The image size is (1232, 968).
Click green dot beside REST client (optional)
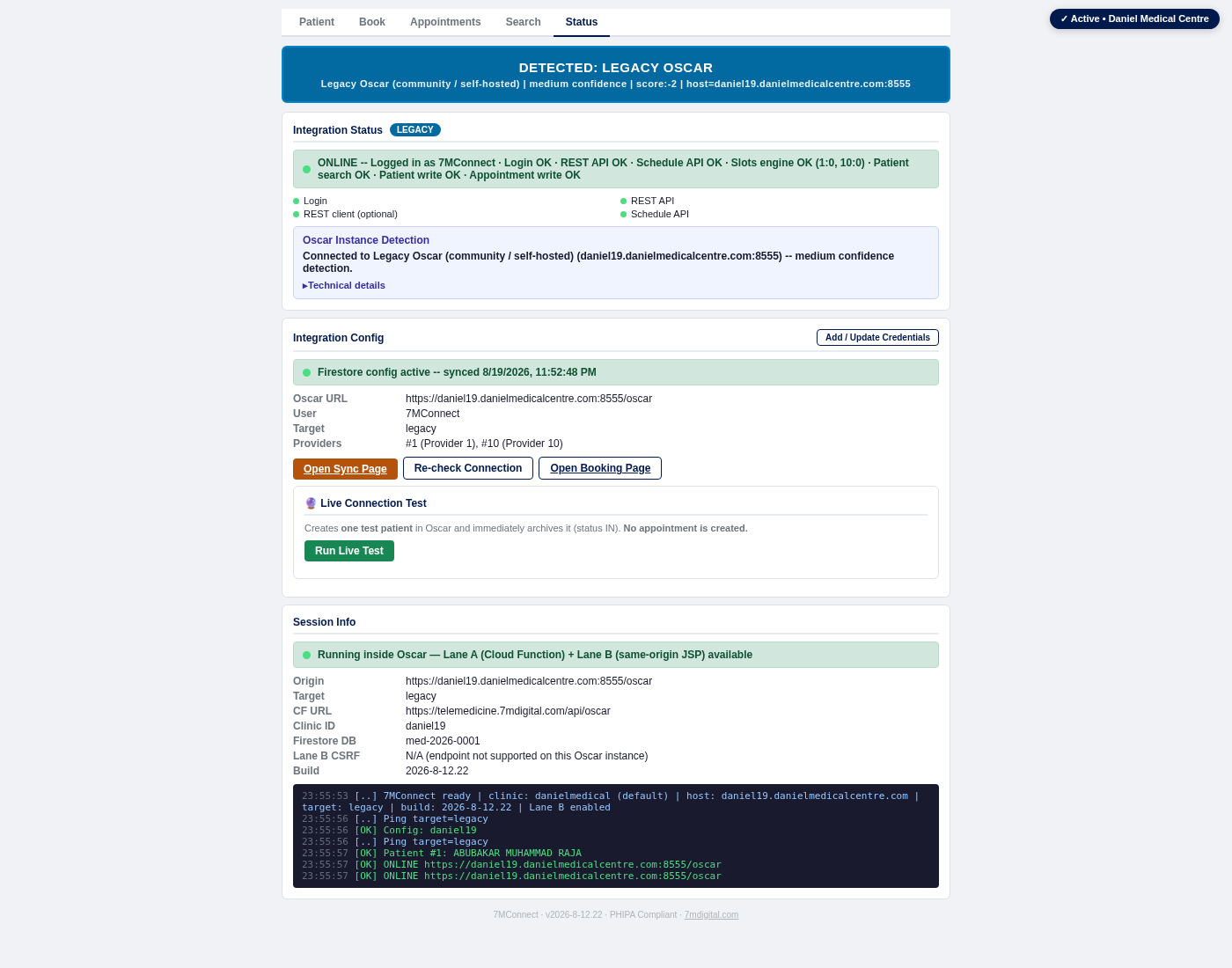[x=297, y=215]
